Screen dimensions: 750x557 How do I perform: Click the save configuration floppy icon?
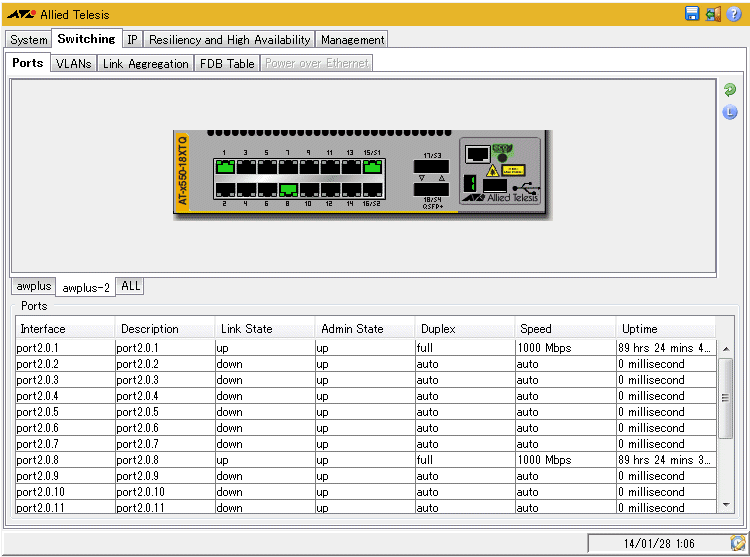pyautogui.click(x=692, y=14)
